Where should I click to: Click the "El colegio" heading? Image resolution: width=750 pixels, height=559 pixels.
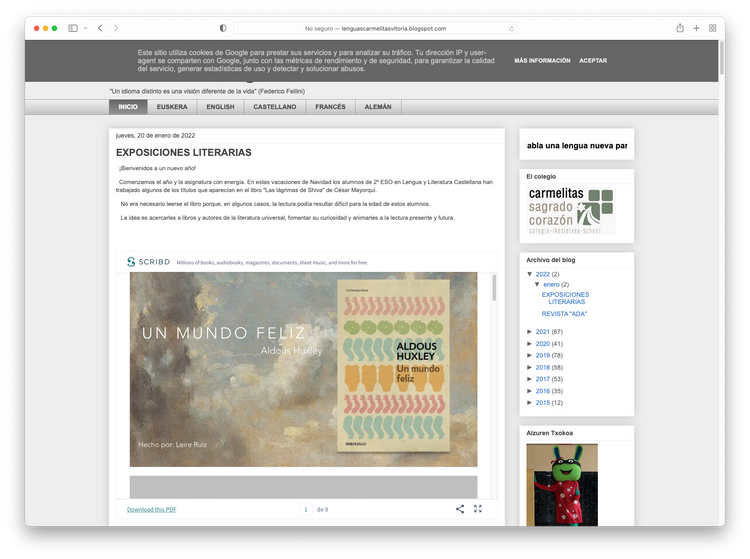coord(541,176)
